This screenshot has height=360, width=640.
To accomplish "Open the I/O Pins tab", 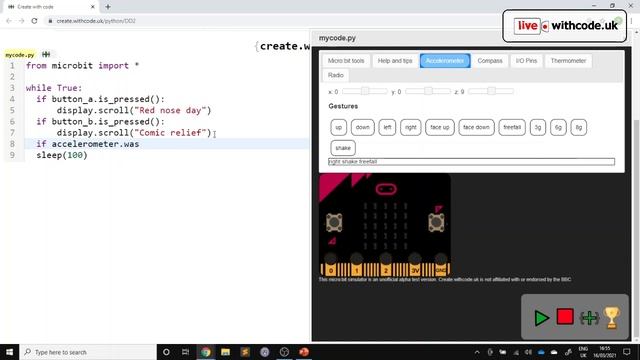I will click(526, 61).
